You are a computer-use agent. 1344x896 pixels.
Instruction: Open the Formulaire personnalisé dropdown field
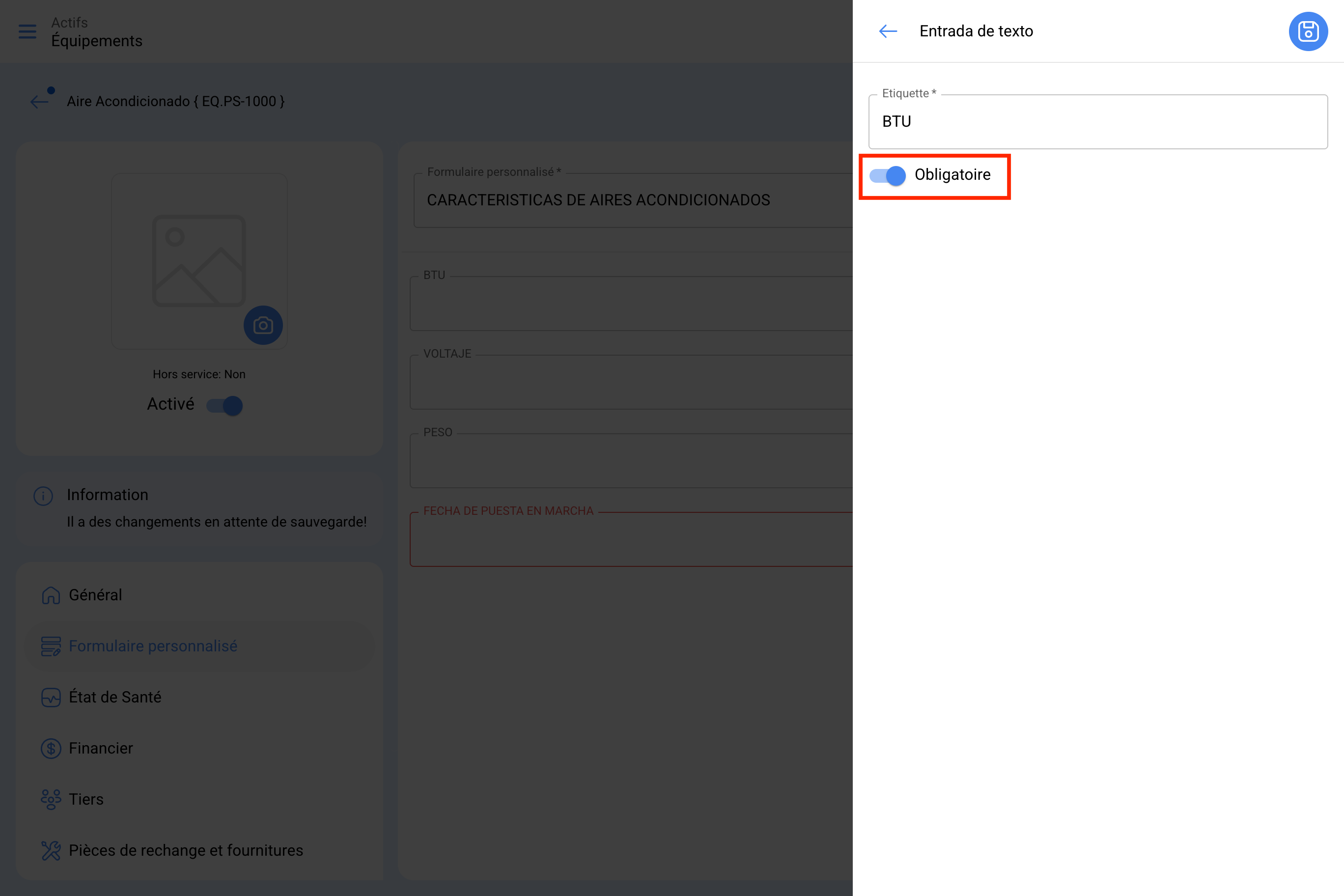(633, 200)
